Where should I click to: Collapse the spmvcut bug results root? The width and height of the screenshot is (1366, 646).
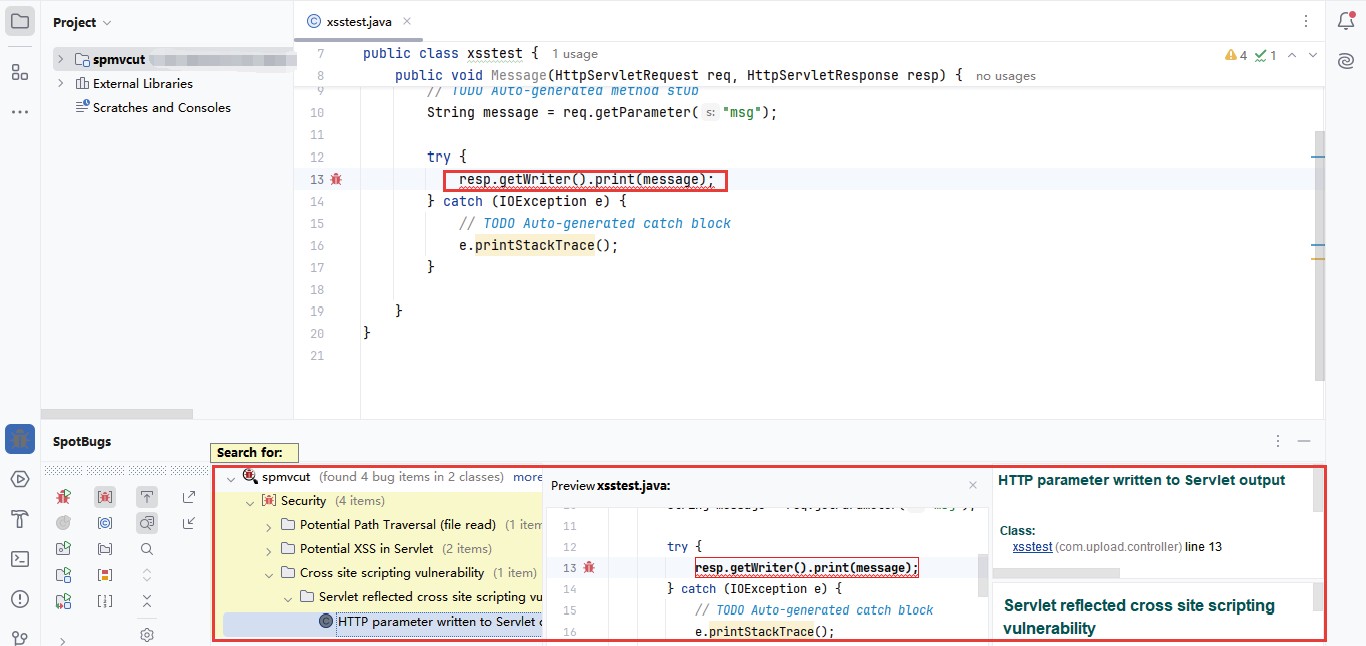coord(231,478)
